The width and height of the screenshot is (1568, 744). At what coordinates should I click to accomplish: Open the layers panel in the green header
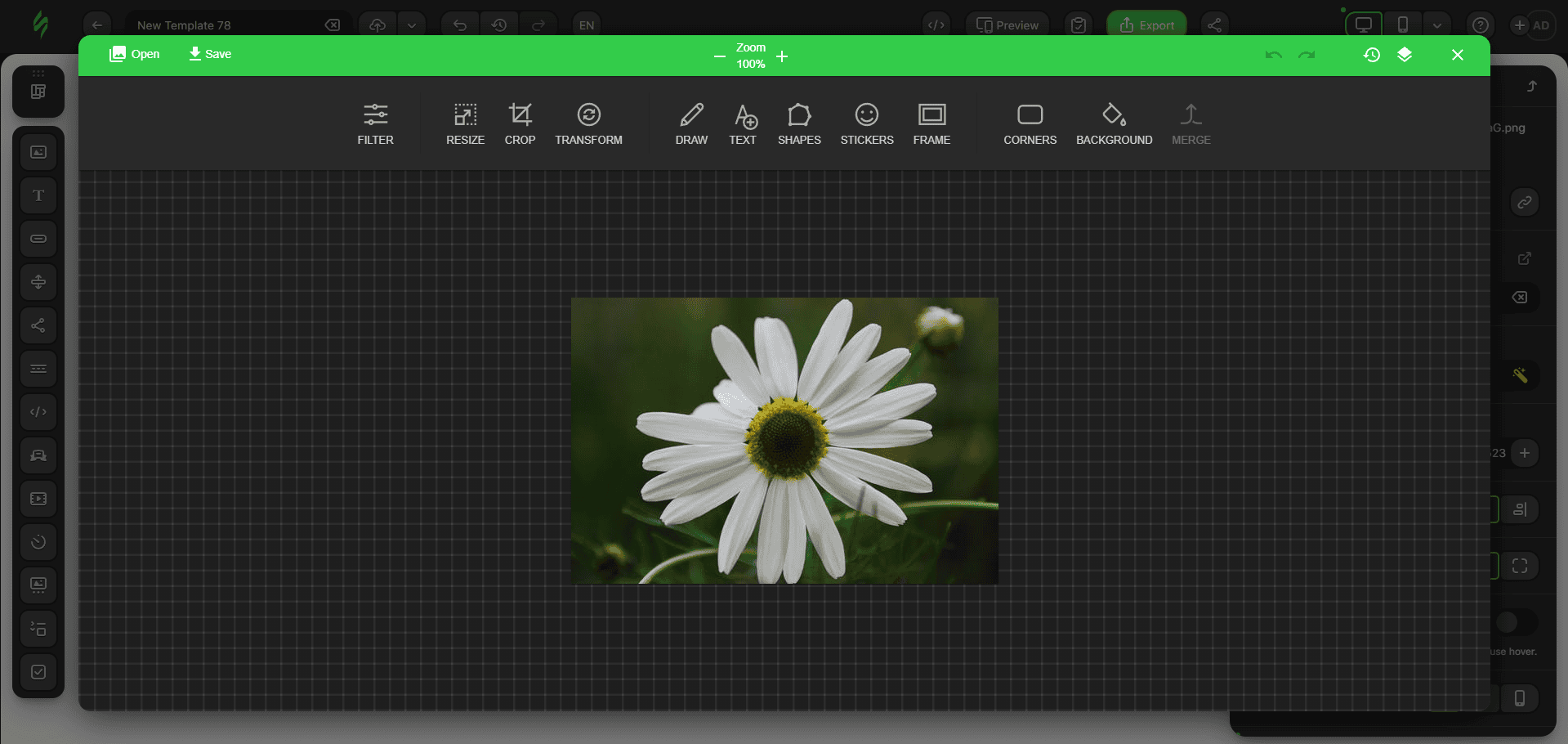[1405, 55]
